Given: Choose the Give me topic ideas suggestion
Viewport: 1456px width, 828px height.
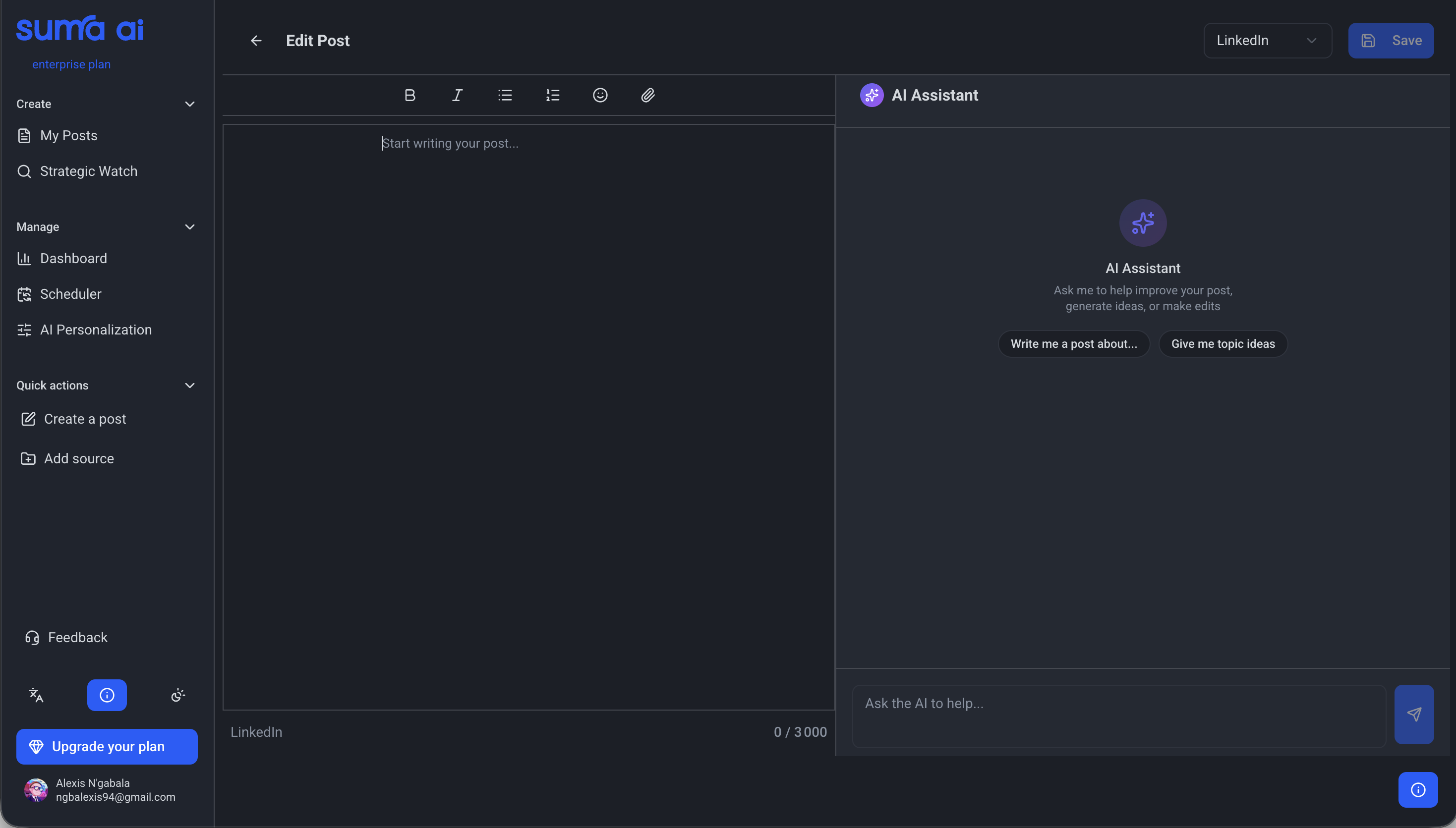Looking at the screenshot, I should coord(1222,343).
